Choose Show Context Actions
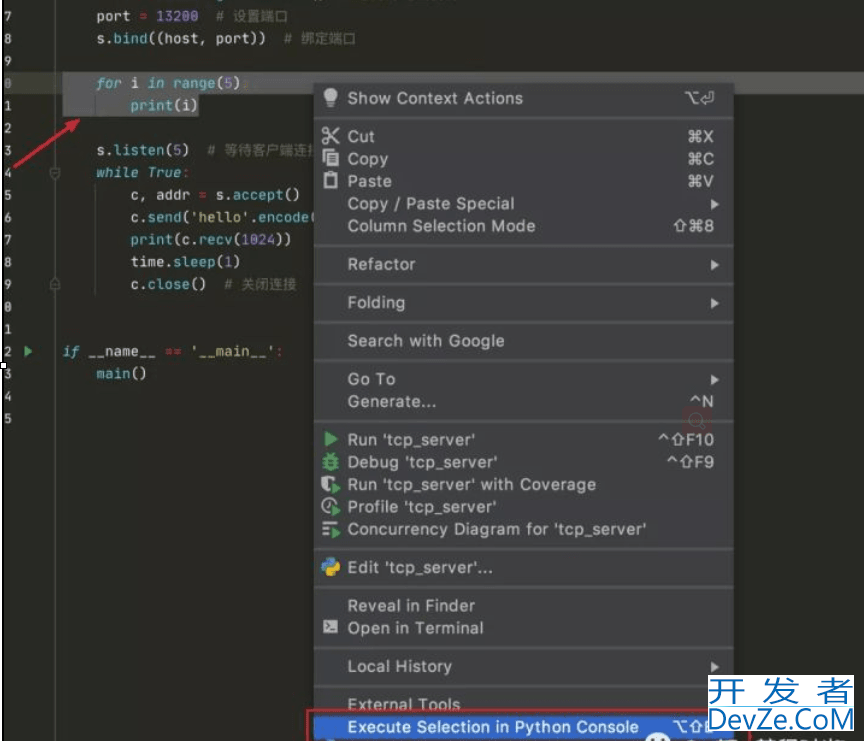 click(523, 98)
